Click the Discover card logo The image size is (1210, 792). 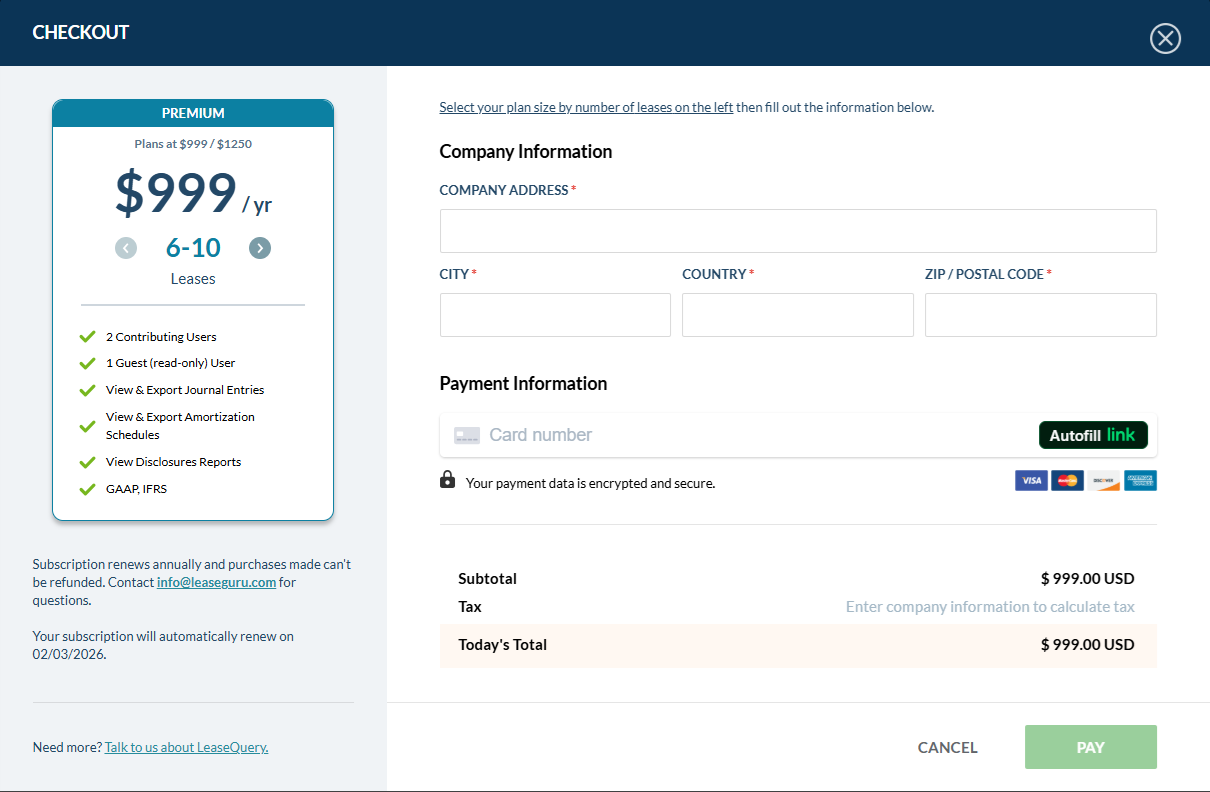(x=1103, y=481)
